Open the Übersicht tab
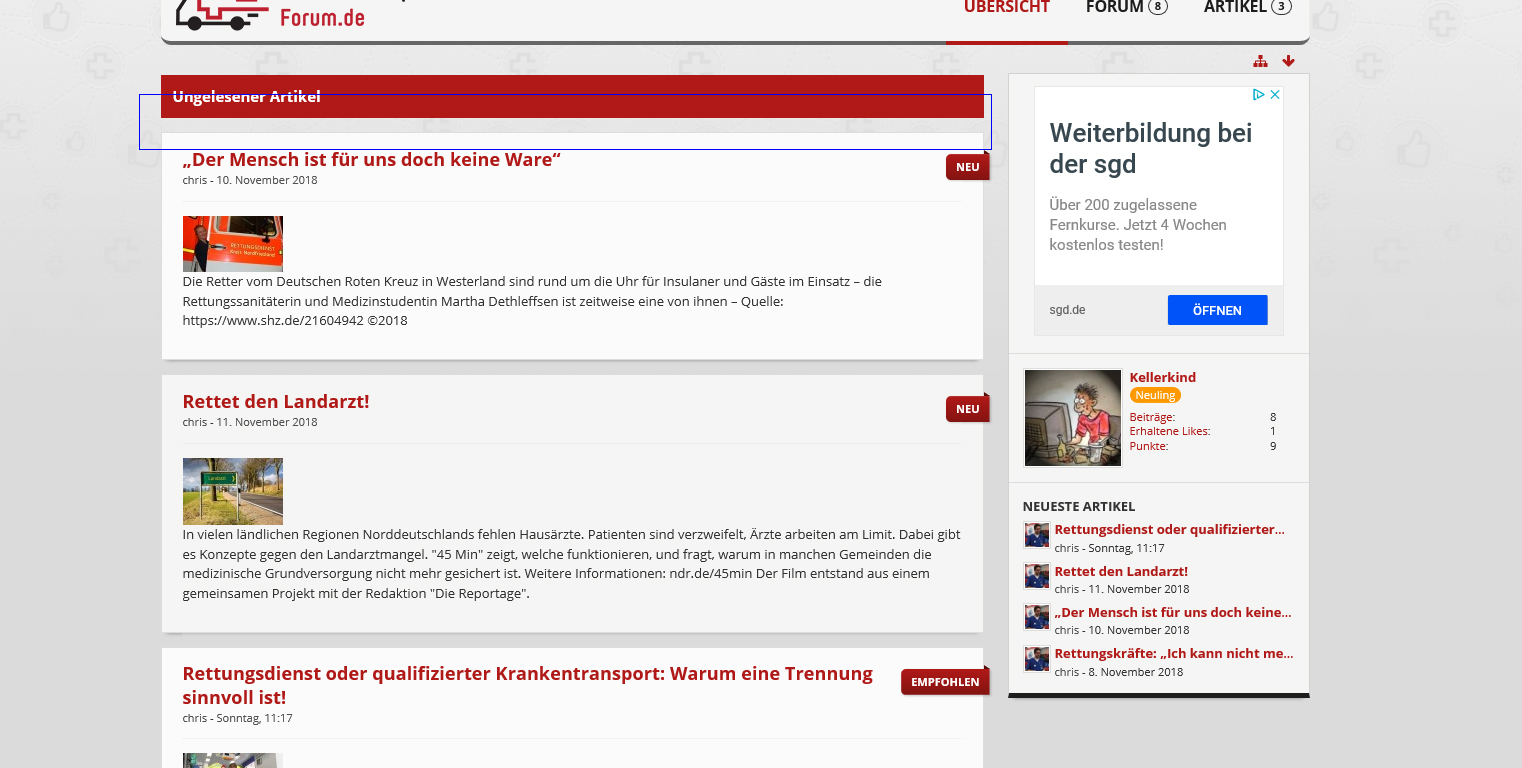Viewport: 1522px width, 768px height. (1006, 8)
